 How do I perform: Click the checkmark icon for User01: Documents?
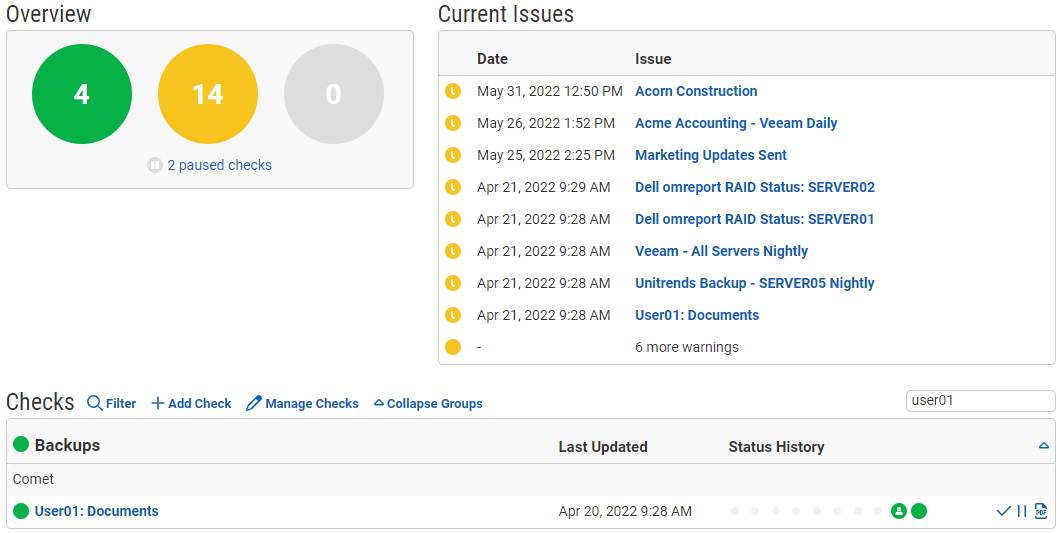pos(1003,511)
